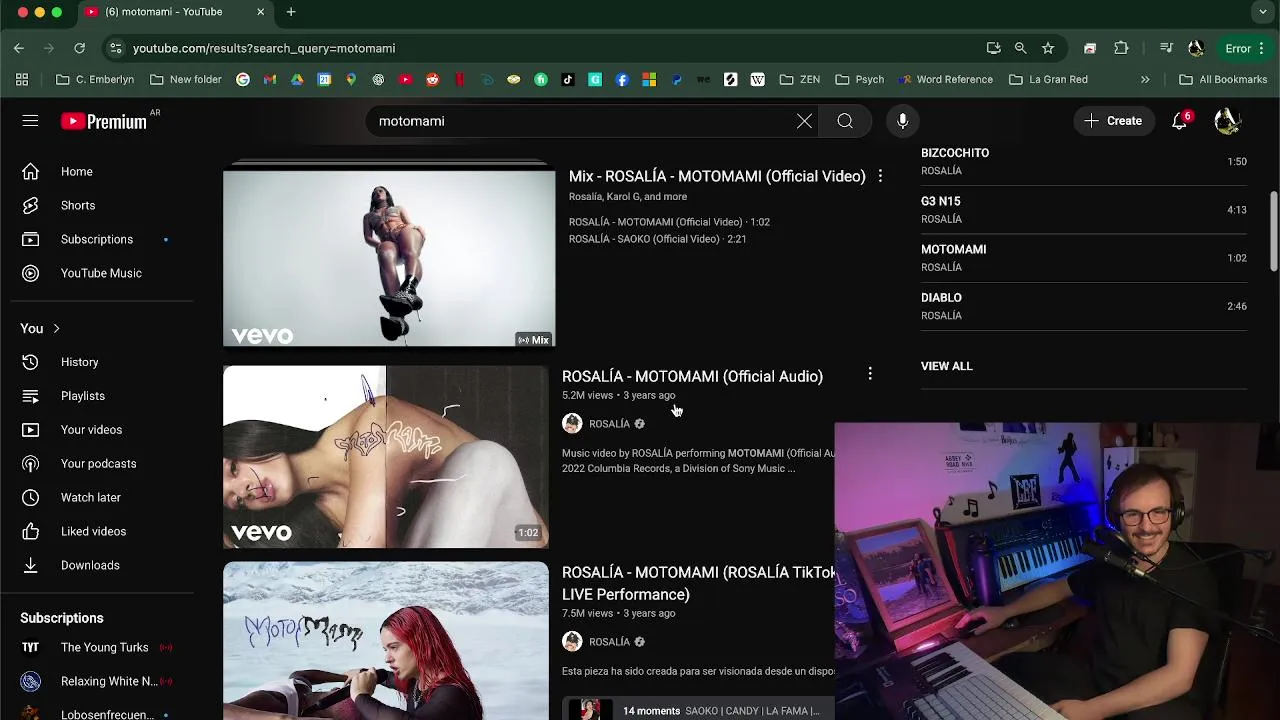1280x720 pixels.
Task: Open more options for Mix ROSALÍA MOTOMAMI
Action: 880,176
